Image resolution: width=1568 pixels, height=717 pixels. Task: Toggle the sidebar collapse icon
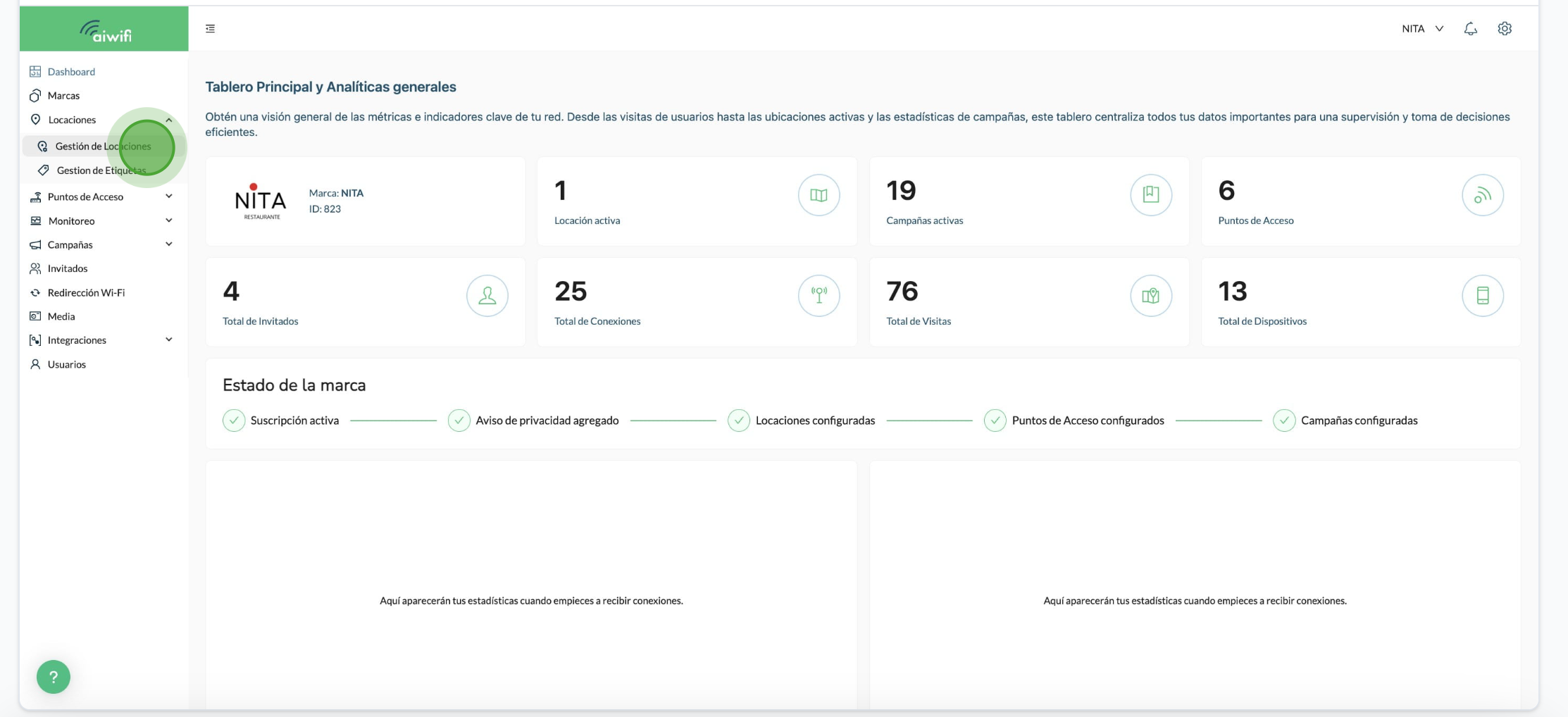click(x=210, y=29)
